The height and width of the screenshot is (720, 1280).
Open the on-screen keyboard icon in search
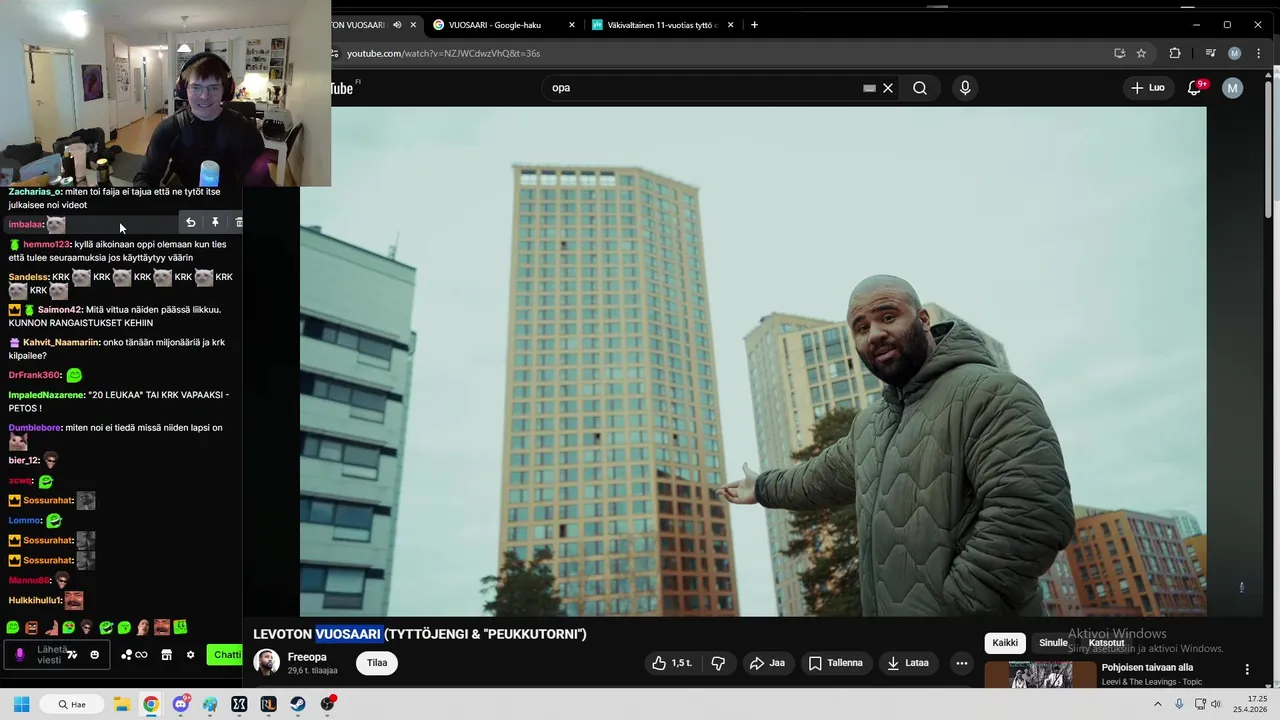pyautogui.click(x=870, y=88)
